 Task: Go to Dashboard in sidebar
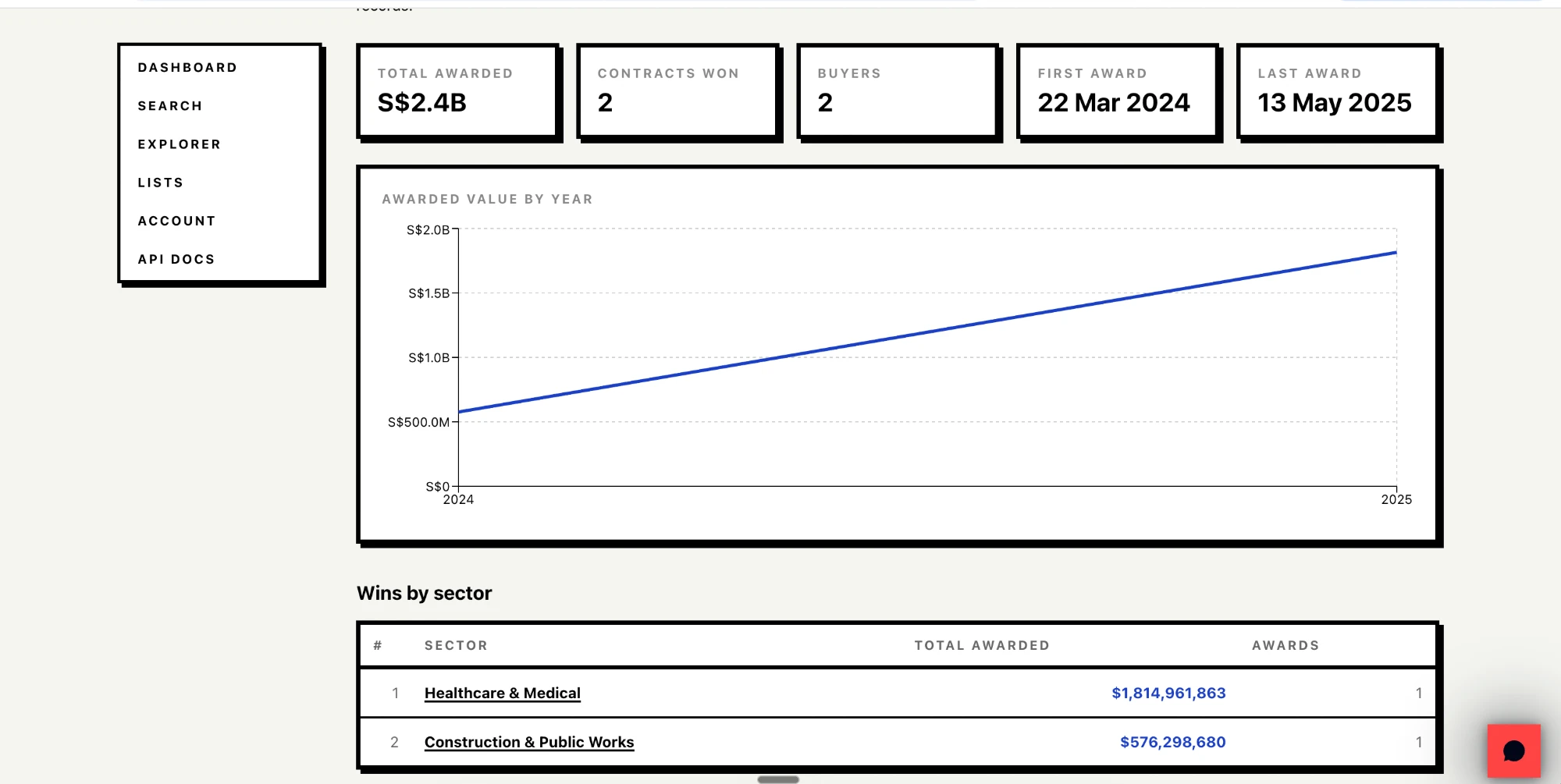click(187, 68)
